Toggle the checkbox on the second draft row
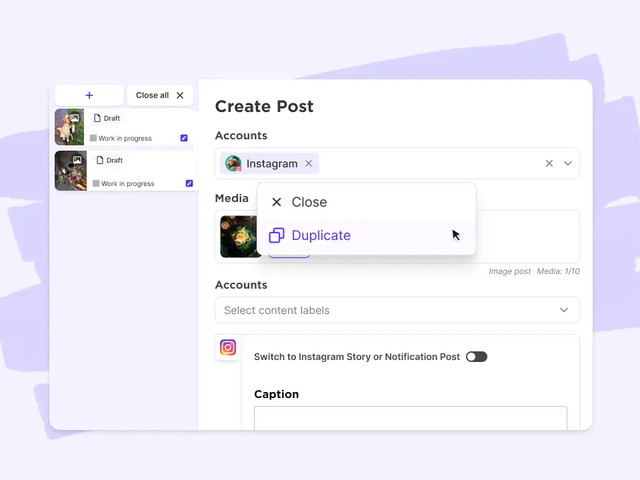The image size is (640, 480). 189,183
